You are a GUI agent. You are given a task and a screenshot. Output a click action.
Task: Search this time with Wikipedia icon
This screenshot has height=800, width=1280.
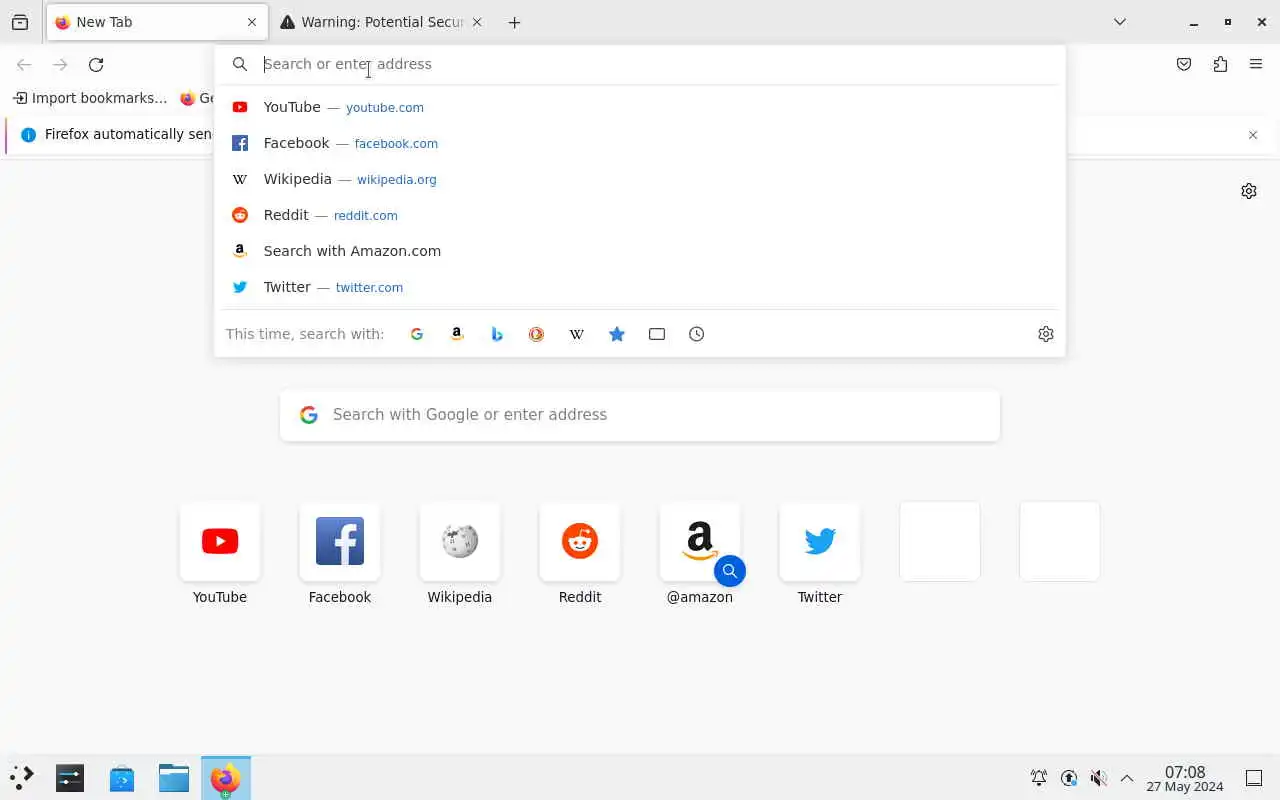tap(577, 334)
